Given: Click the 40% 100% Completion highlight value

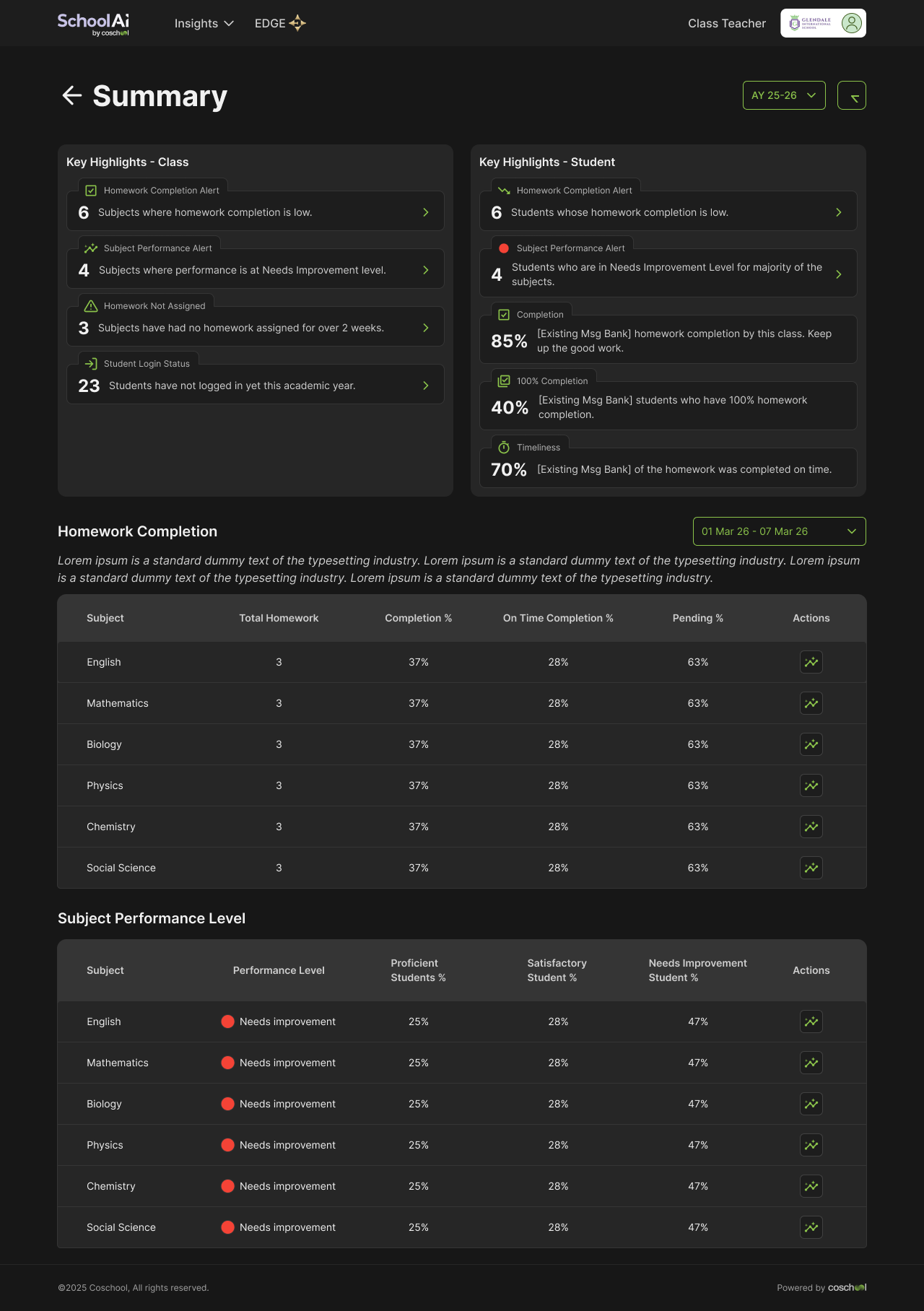Looking at the screenshot, I should (510, 407).
